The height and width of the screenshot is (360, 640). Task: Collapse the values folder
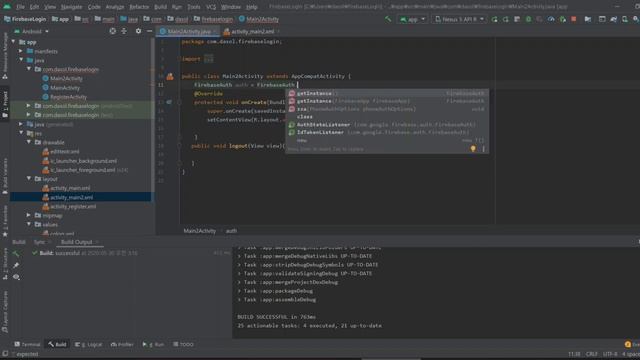(29, 224)
